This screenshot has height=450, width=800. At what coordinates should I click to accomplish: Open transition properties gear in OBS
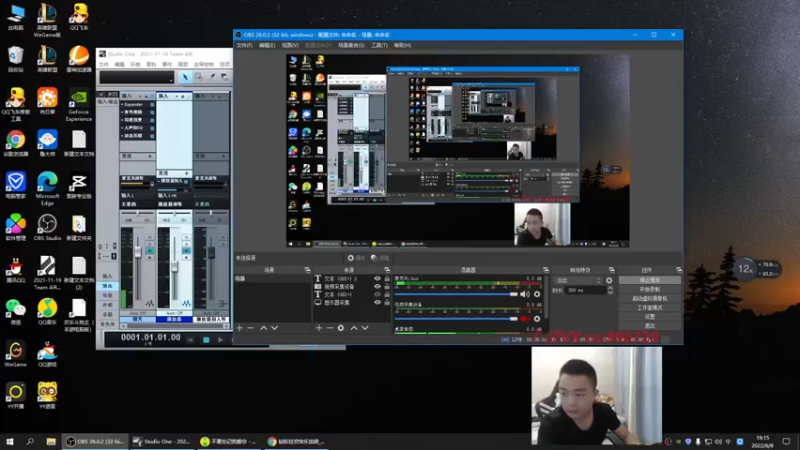[x=609, y=281]
